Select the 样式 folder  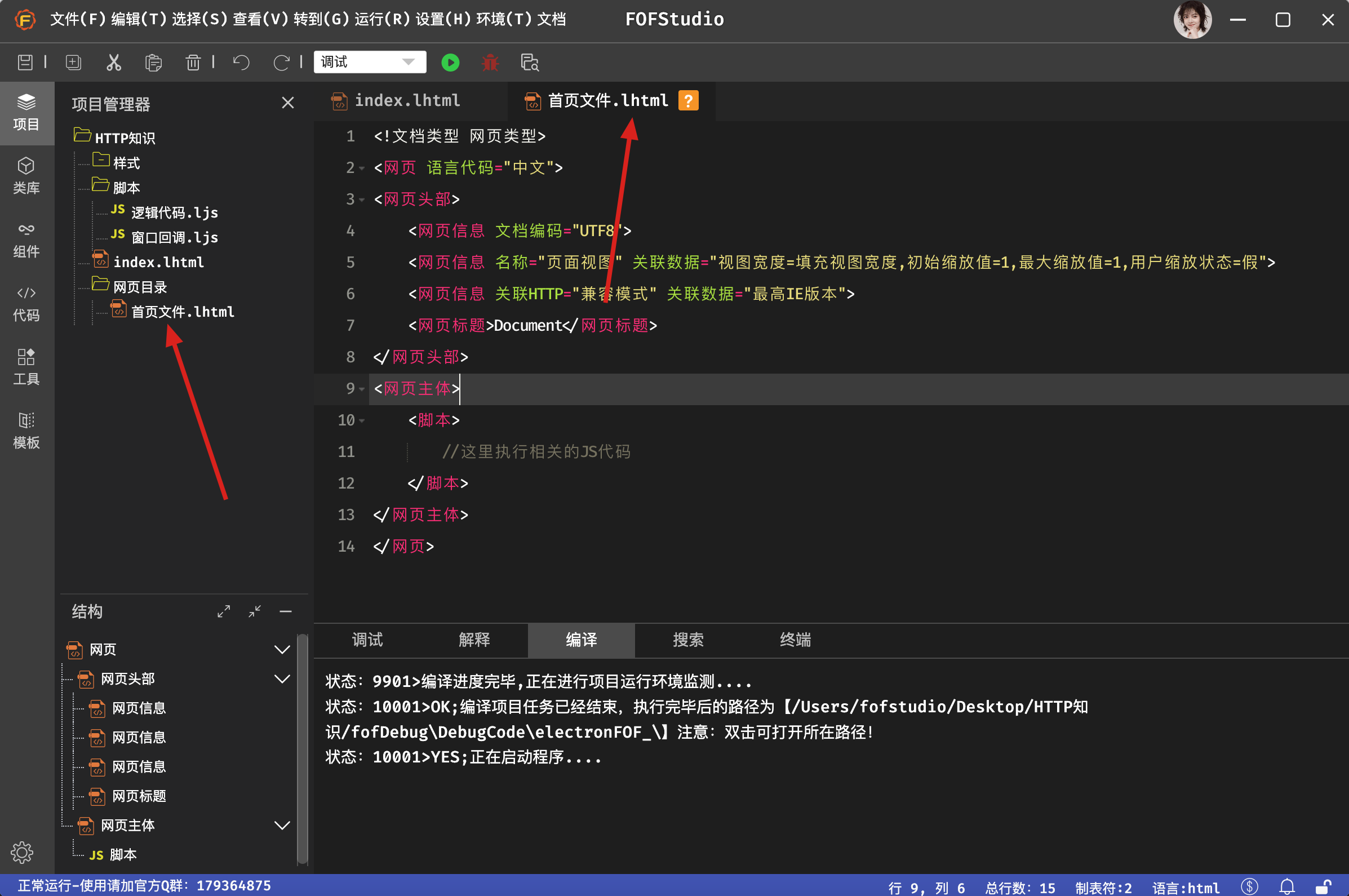[126, 163]
